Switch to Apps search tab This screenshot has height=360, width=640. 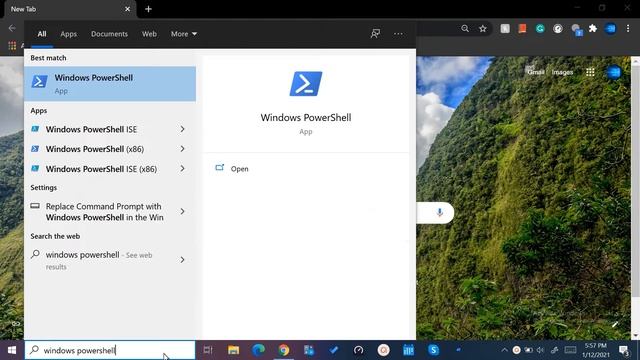coord(69,34)
